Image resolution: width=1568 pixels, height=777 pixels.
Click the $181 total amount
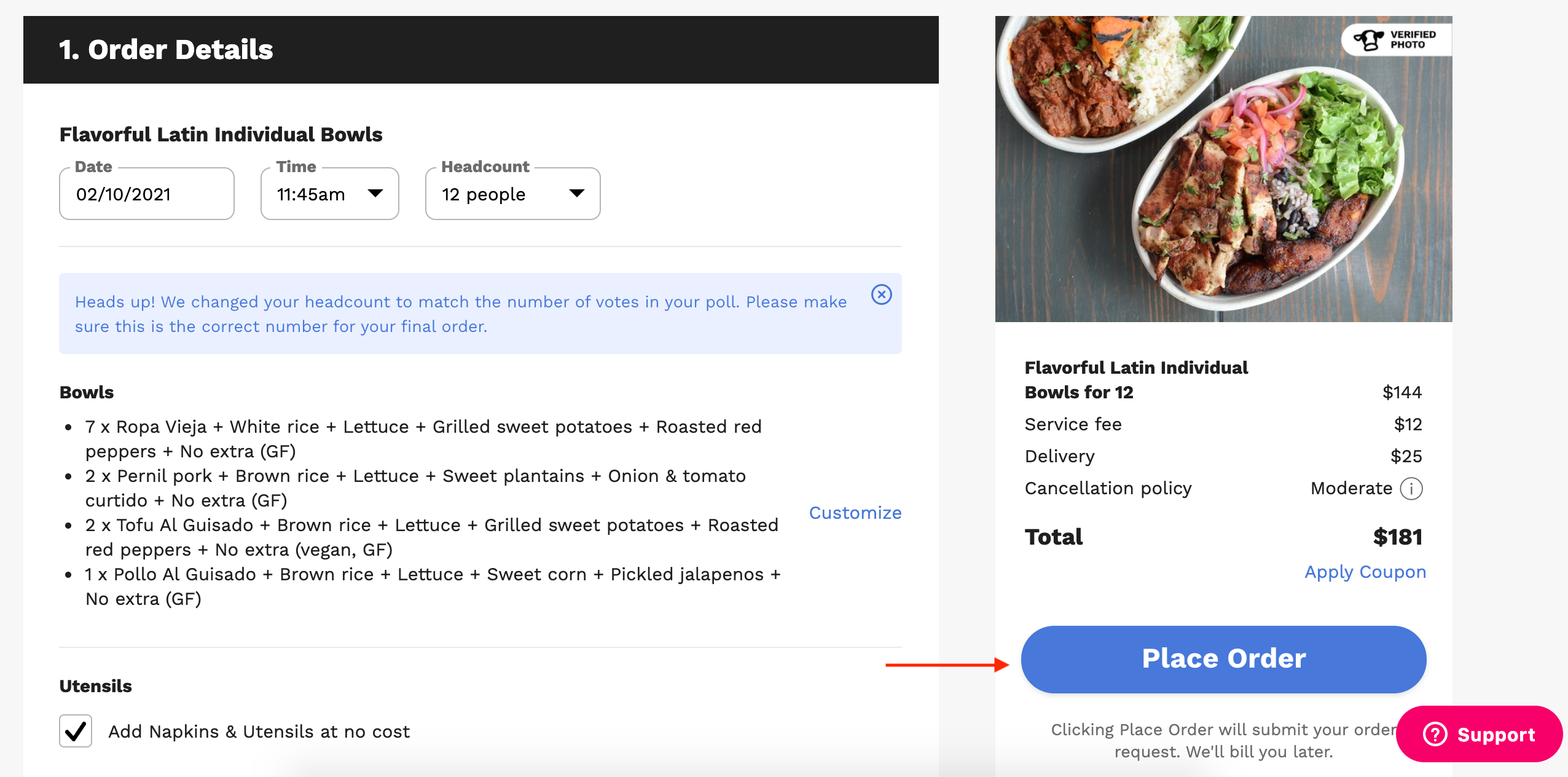point(1397,537)
